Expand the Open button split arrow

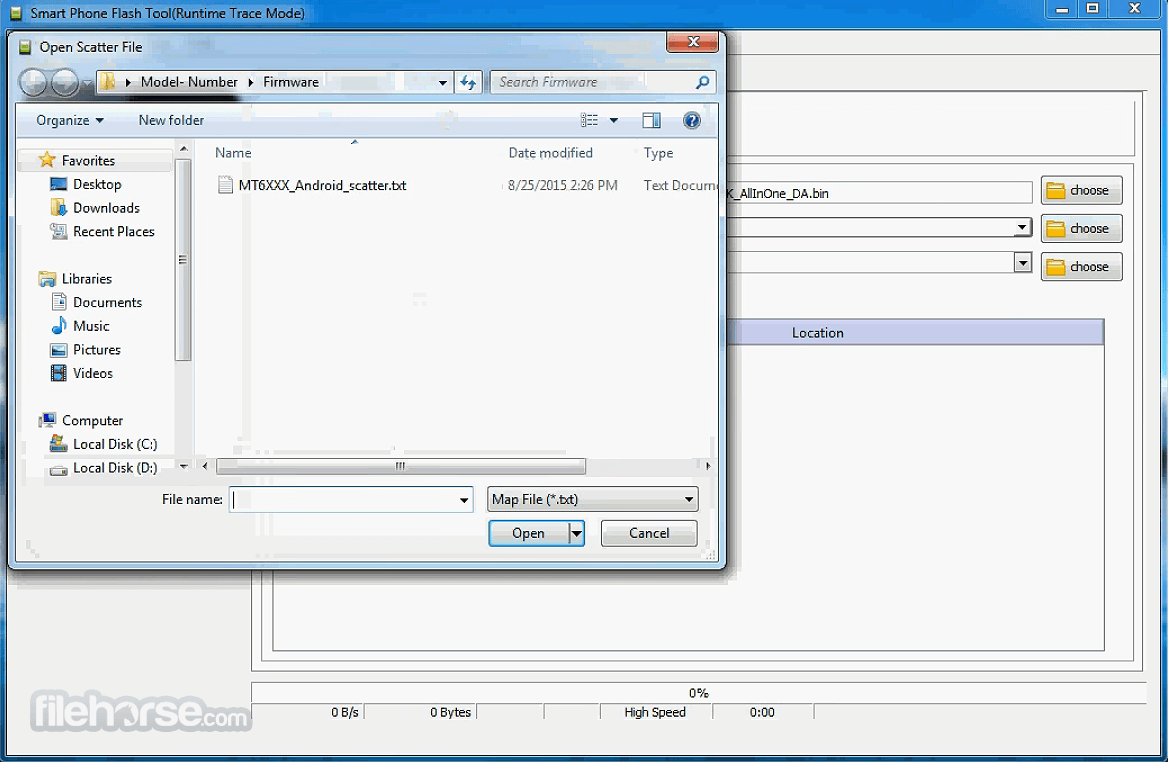577,533
